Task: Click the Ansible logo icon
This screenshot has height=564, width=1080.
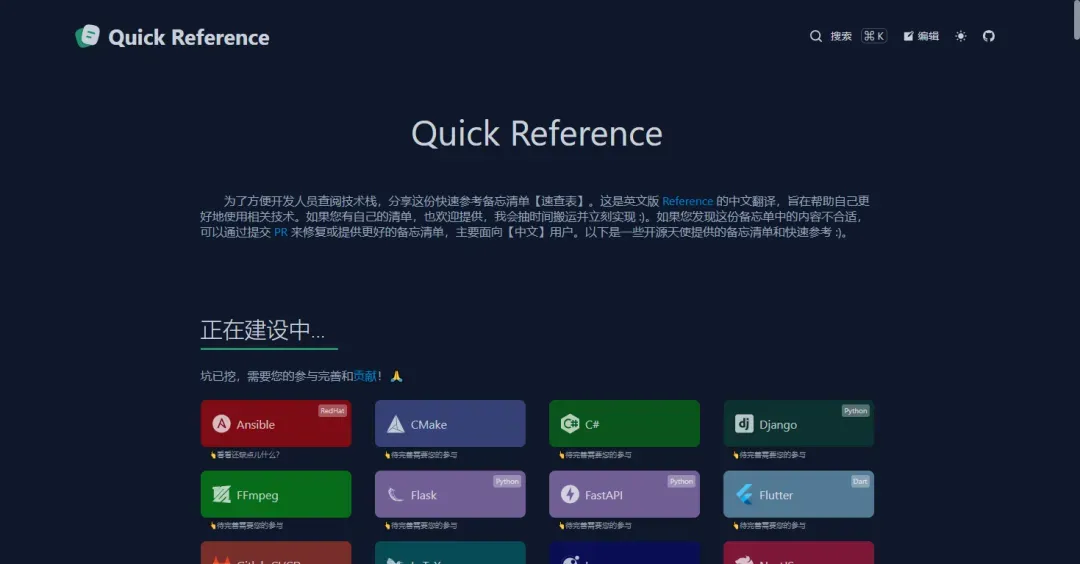Action: coord(221,424)
